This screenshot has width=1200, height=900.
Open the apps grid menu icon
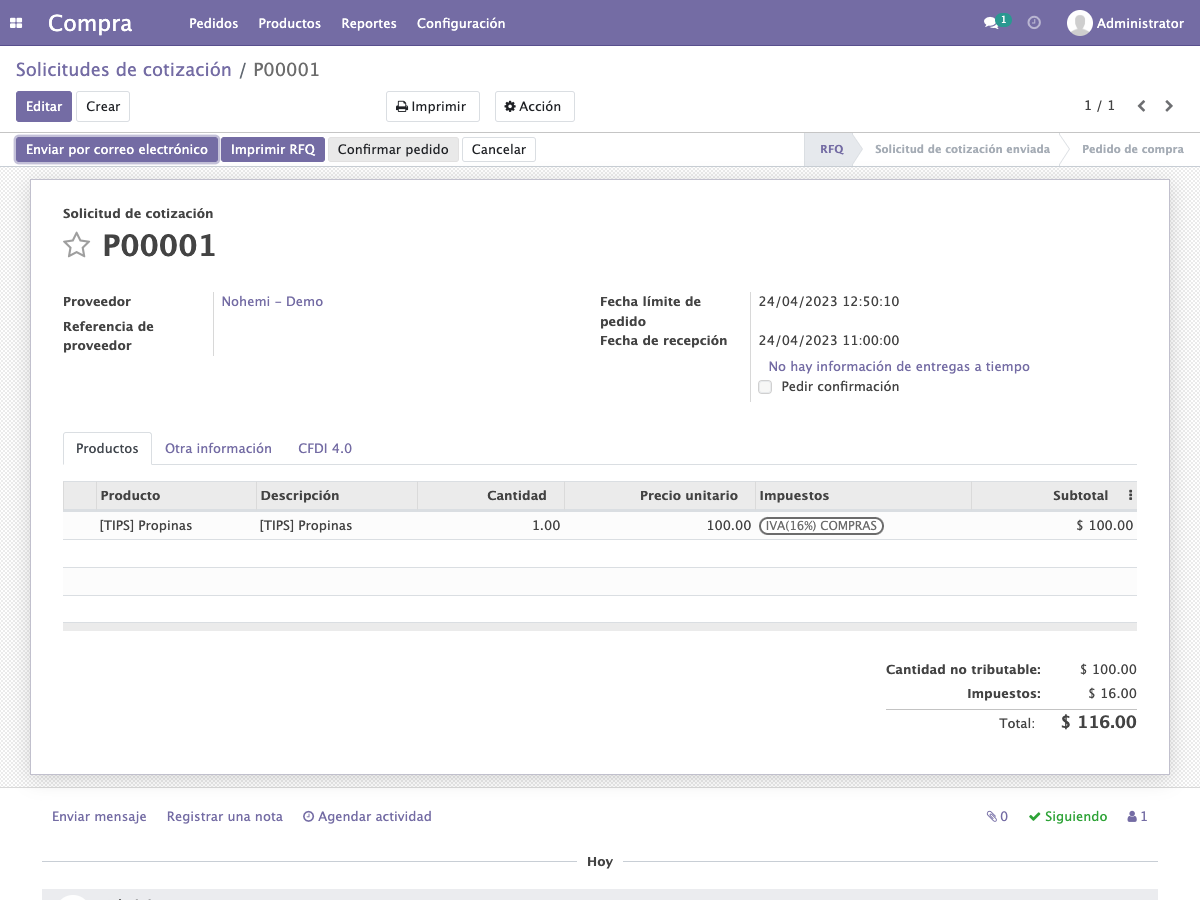point(16,23)
